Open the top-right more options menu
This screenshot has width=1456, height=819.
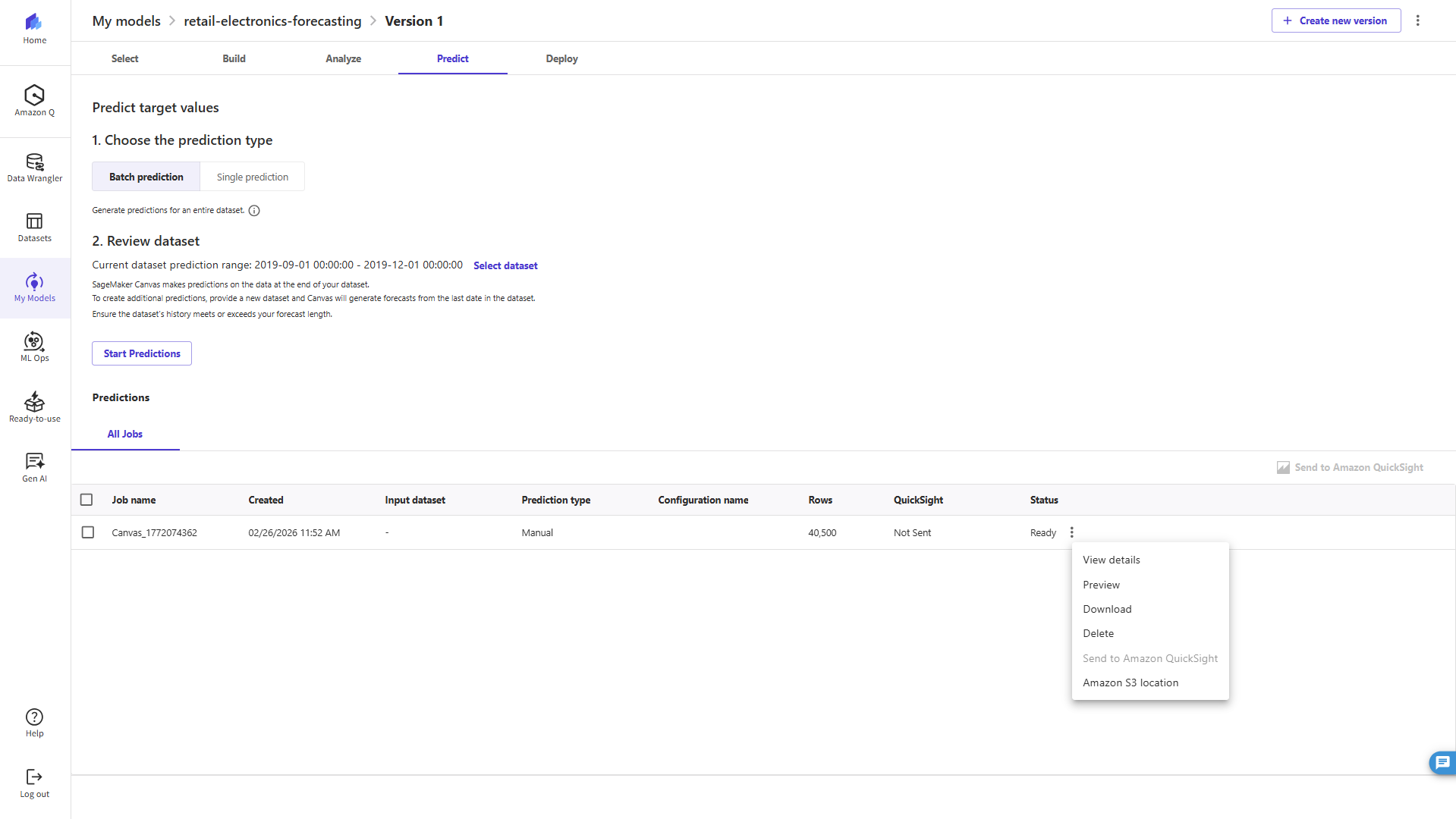coord(1417,21)
